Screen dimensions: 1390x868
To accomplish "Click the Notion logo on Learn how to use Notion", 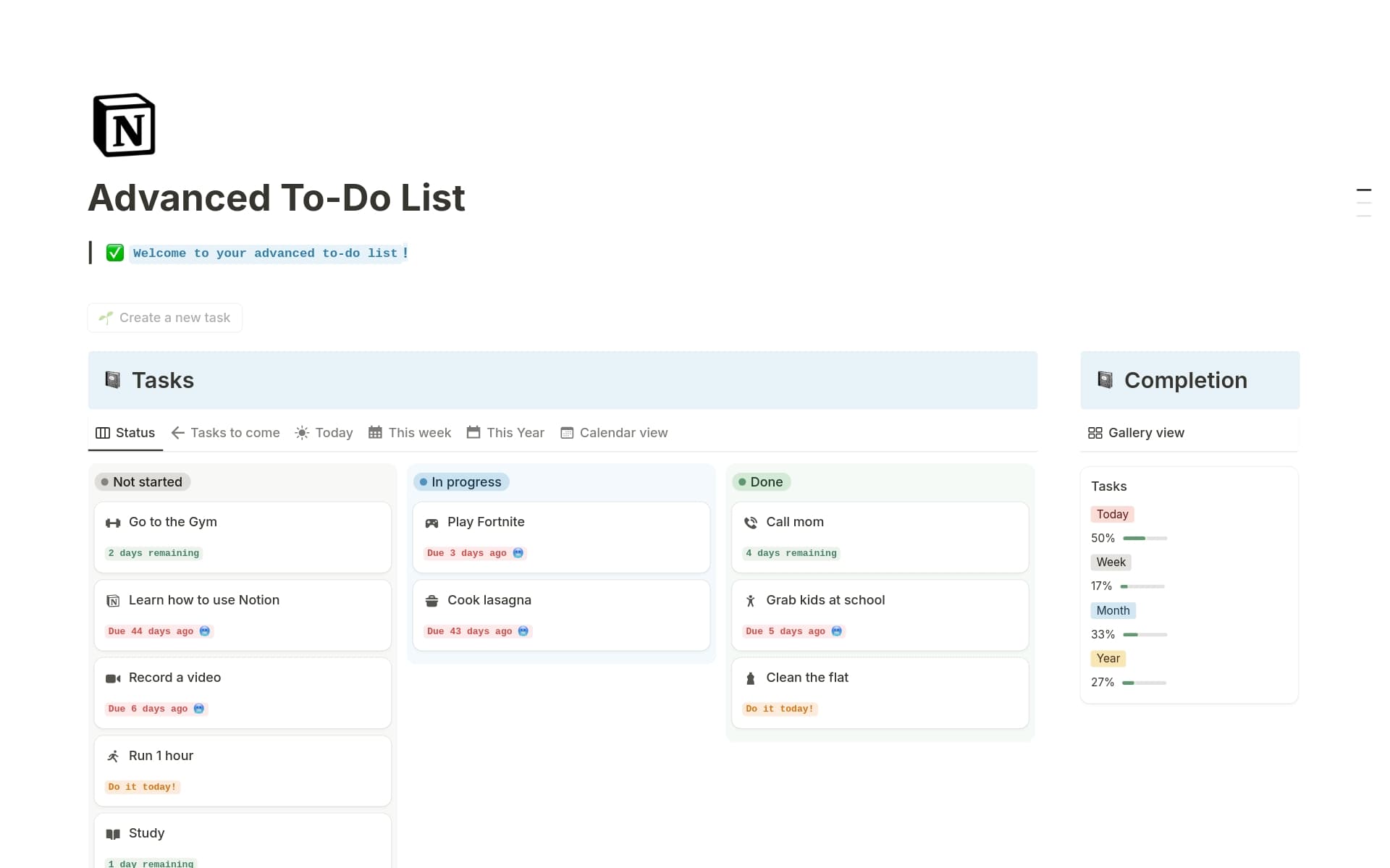I will pos(113,600).
